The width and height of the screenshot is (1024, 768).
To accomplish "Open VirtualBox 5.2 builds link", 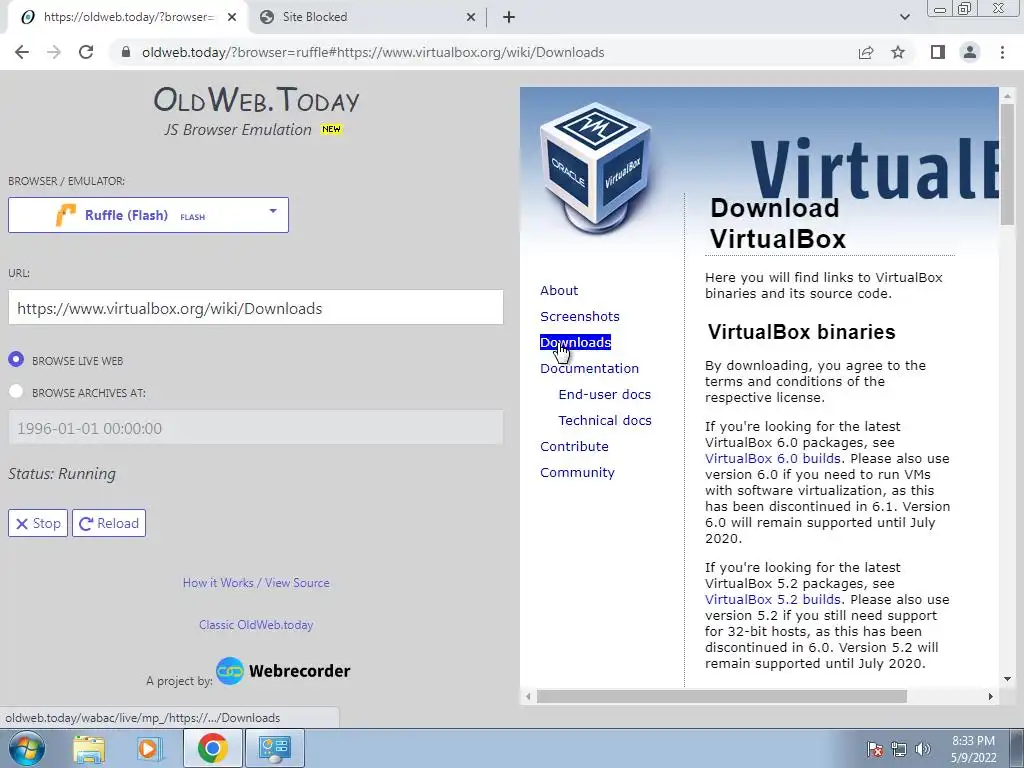I will point(773,600).
